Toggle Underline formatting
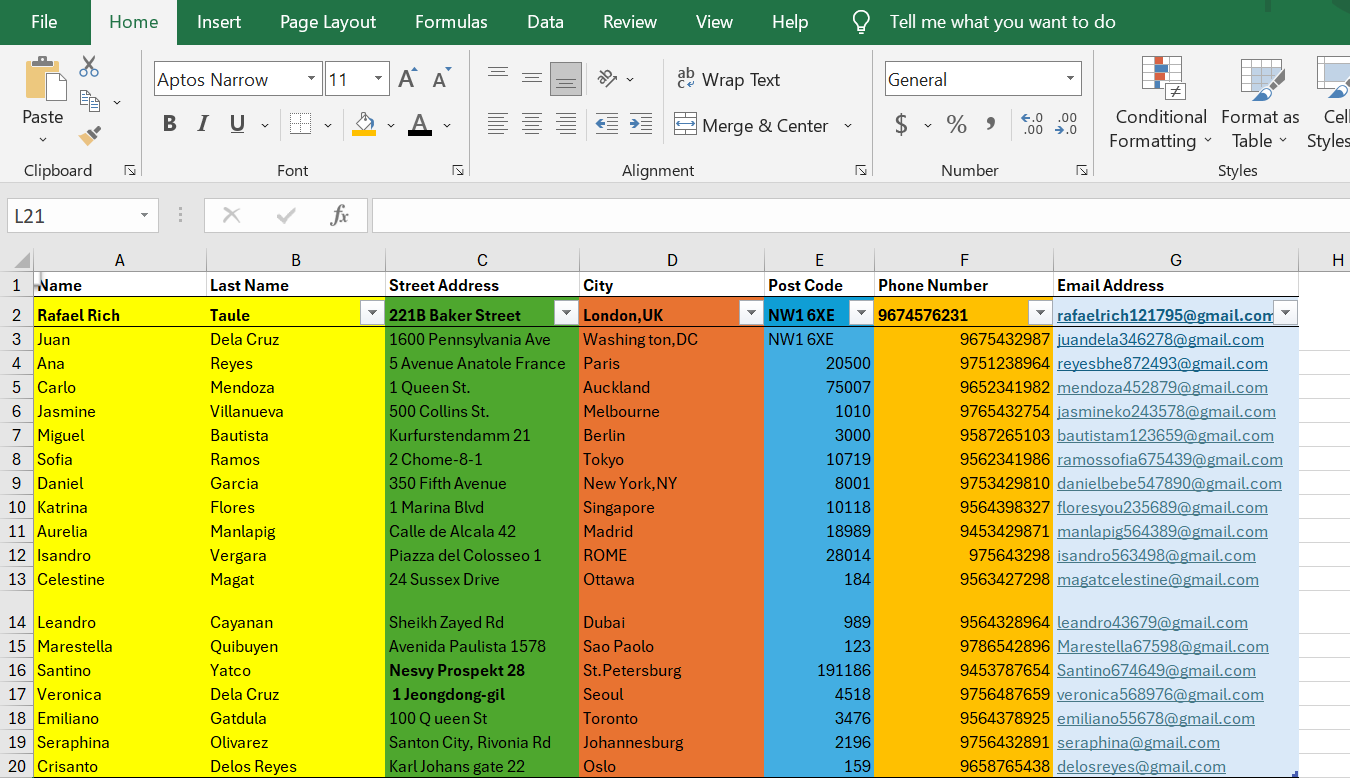Viewport: 1350px width, 778px height. 237,124
